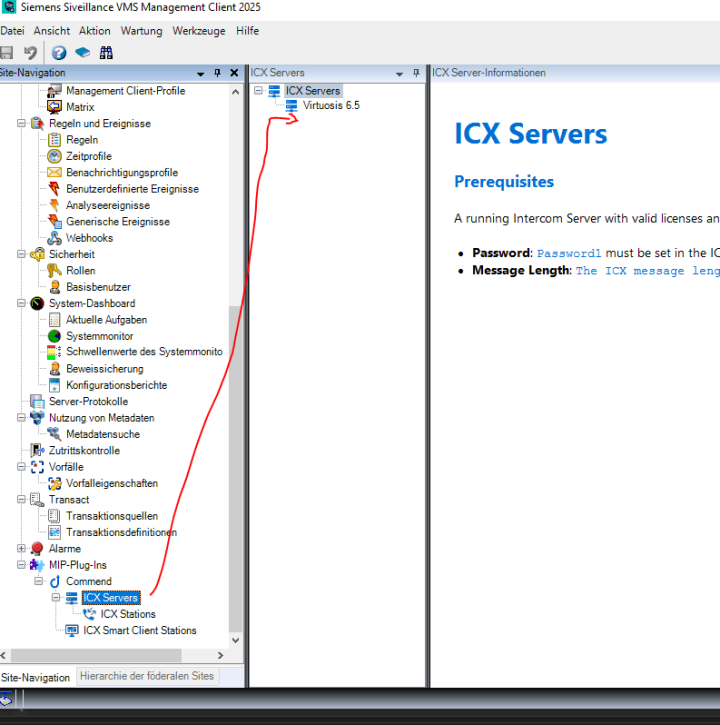
Task: Click the Webhooks icon in the tree
Action: pyautogui.click(x=55, y=238)
